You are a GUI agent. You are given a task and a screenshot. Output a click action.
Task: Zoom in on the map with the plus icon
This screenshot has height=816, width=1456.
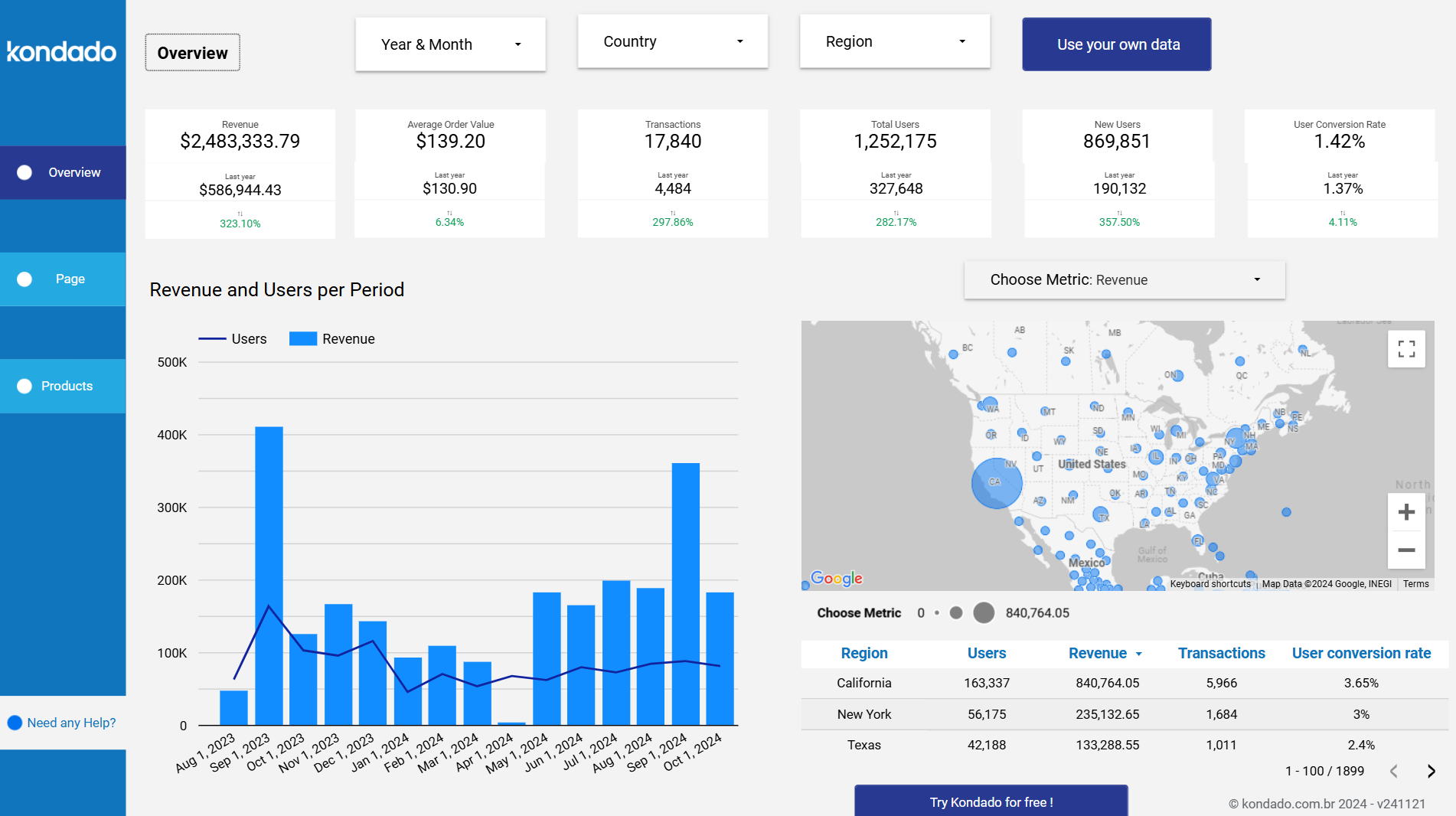(1406, 511)
